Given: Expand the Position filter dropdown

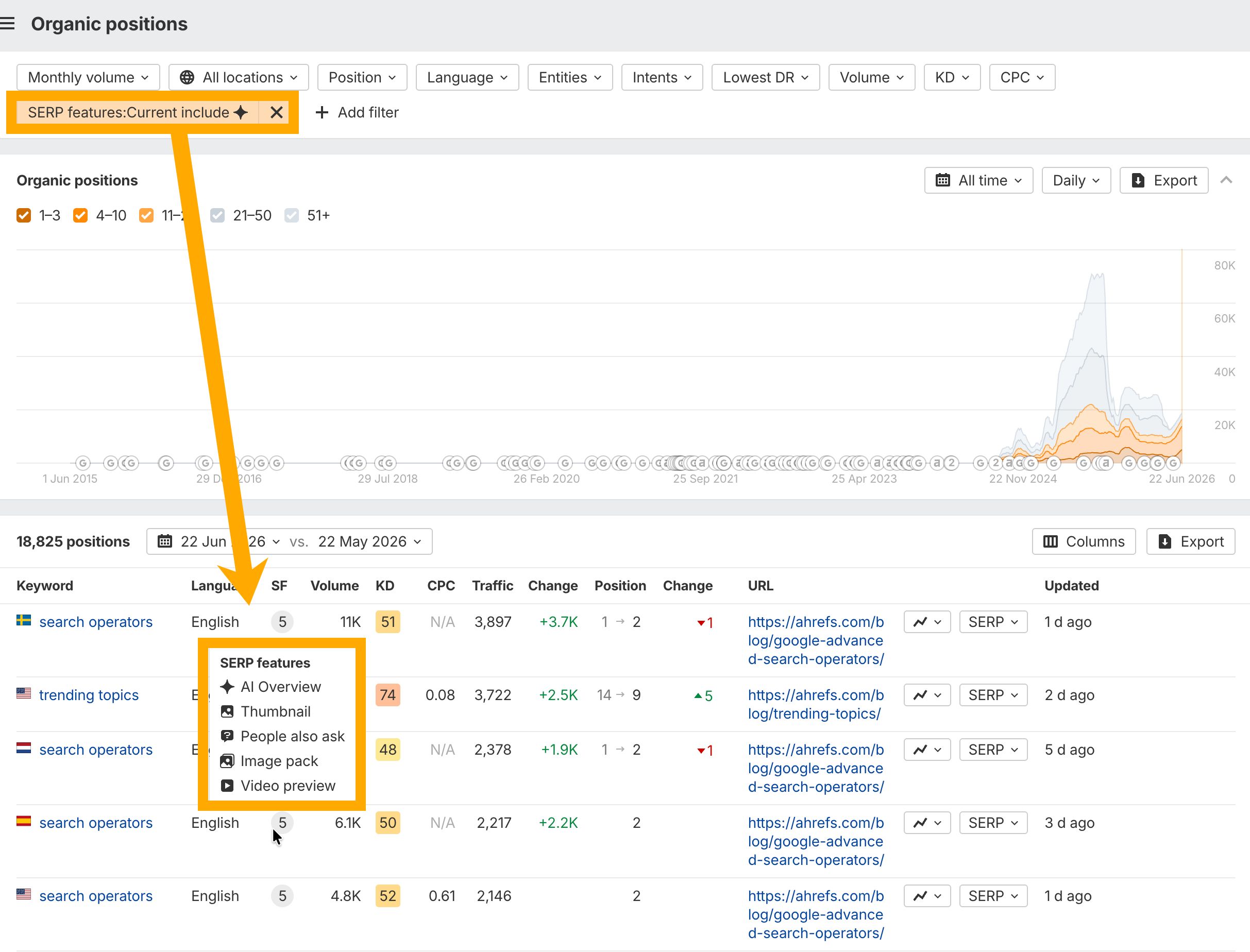Looking at the screenshot, I should click(x=362, y=77).
